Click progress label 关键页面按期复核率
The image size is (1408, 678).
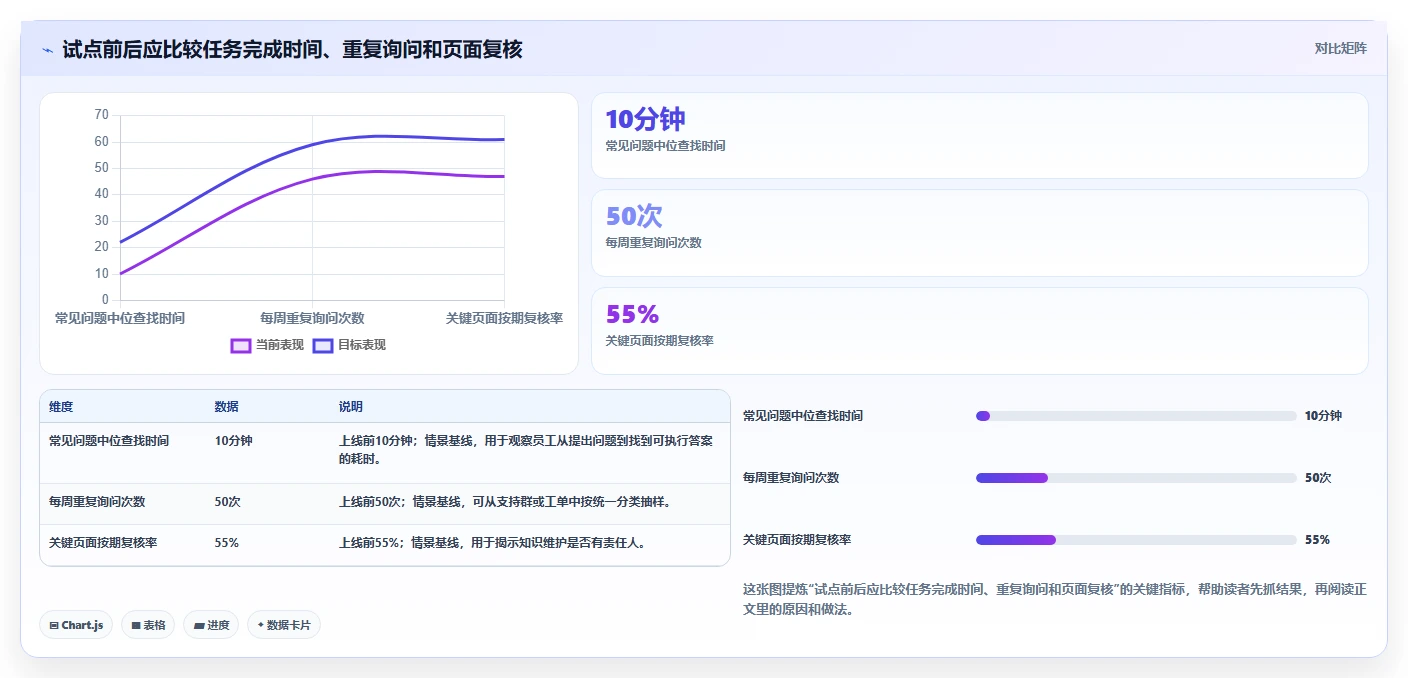(x=797, y=540)
